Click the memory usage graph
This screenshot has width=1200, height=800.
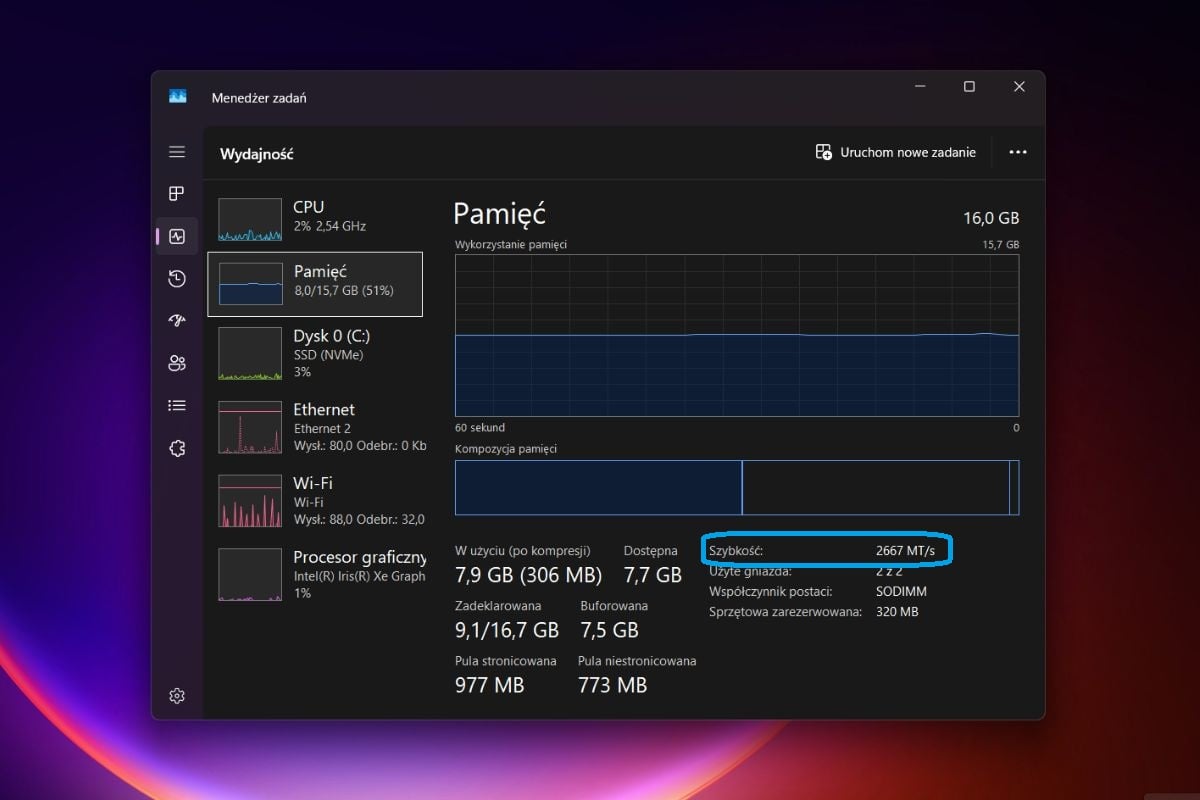tap(736, 335)
